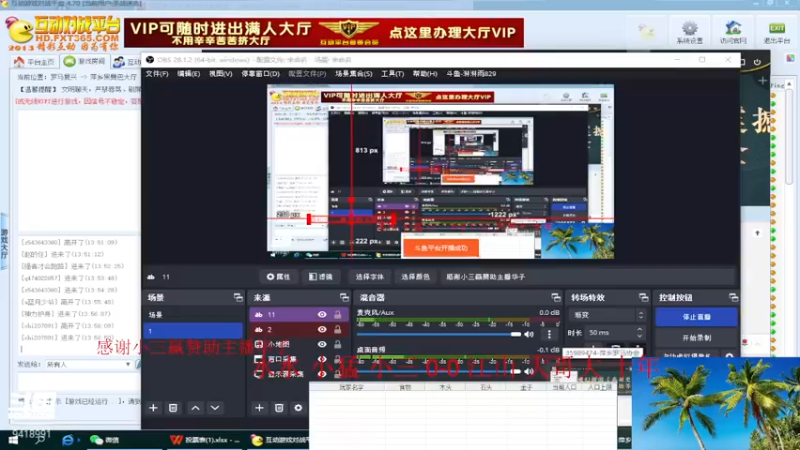Viewport: 800px width, 450px height.
Task: Remove selected source with trash icon
Action: pos(279,408)
